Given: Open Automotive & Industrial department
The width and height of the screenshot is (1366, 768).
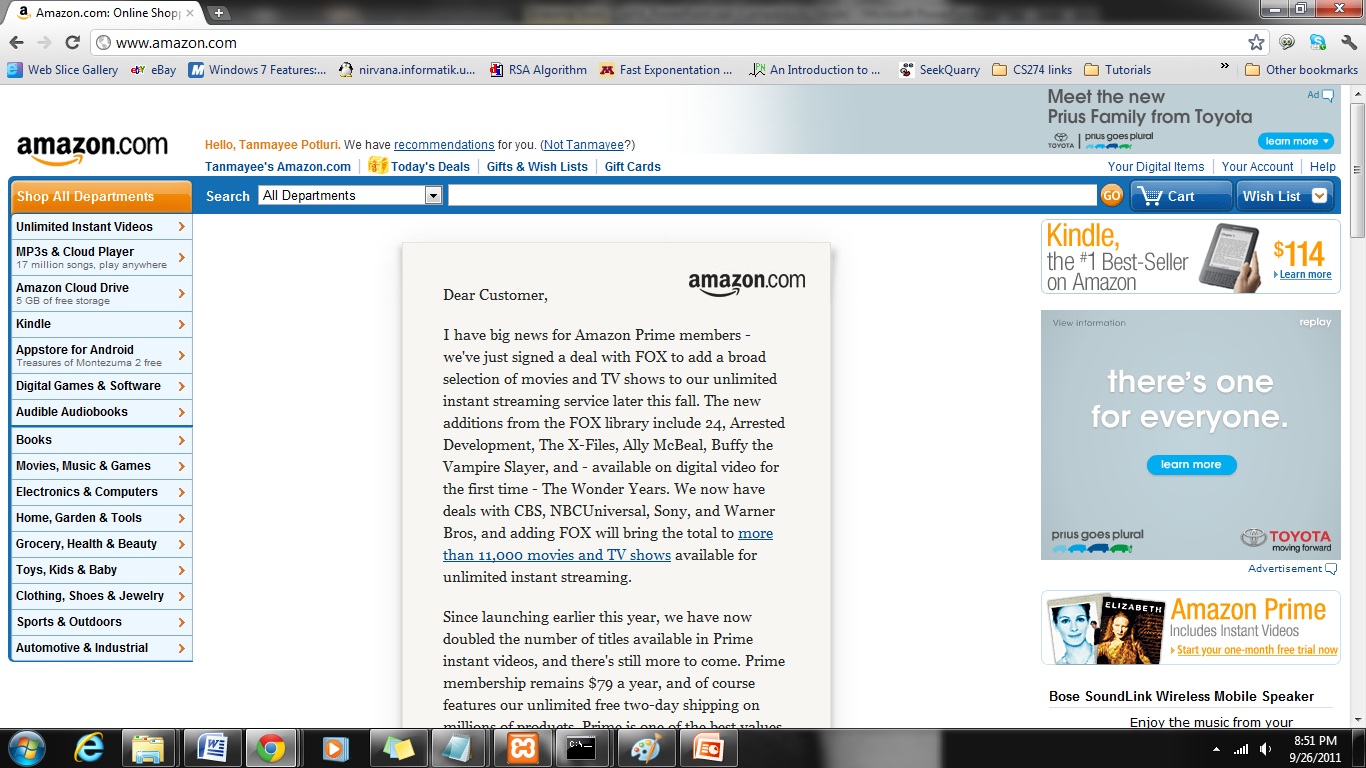Looking at the screenshot, I should 101,648.
